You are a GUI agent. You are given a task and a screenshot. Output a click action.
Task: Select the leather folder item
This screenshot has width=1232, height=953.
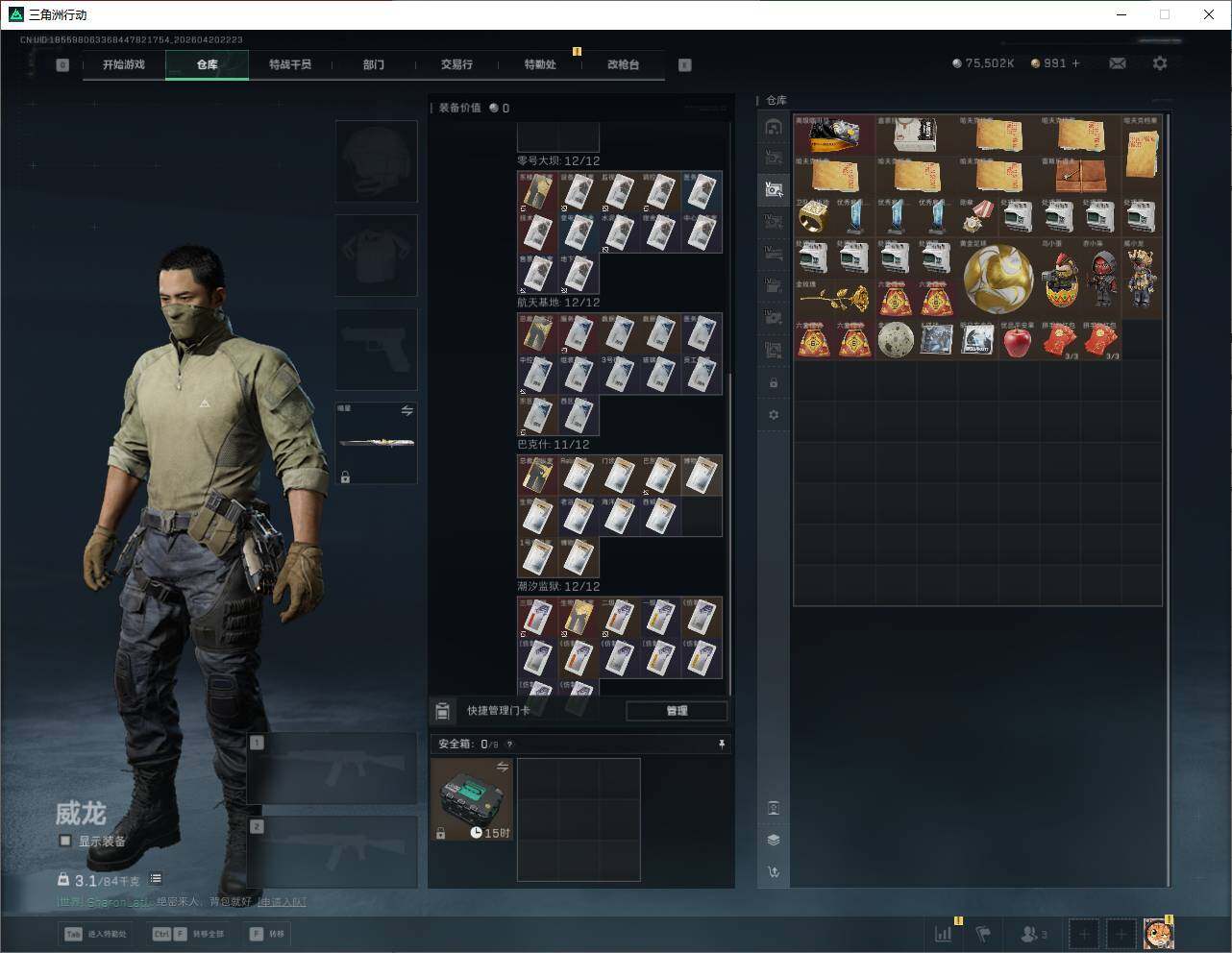[x=1079, y=176]
